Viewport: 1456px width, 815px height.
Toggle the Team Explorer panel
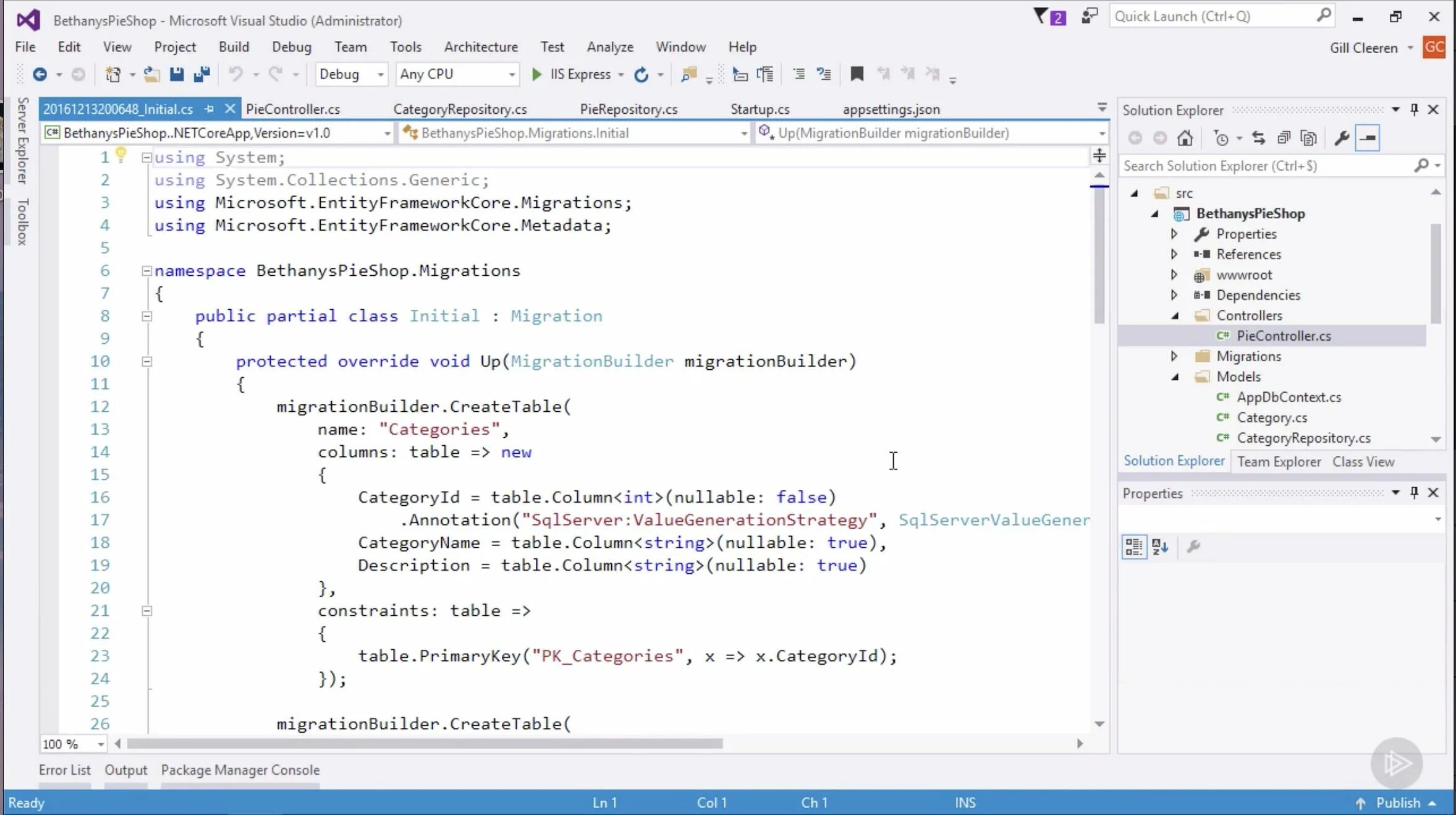coord(1279,461)
